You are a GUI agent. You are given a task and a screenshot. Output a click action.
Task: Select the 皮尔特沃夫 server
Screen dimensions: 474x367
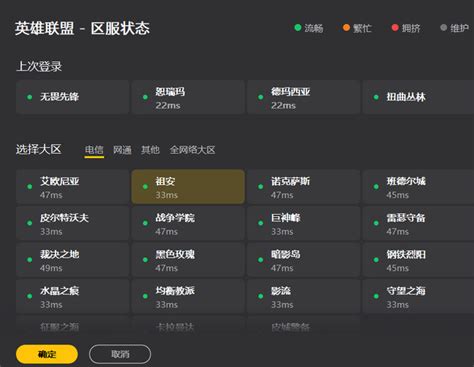click(72, 223)
